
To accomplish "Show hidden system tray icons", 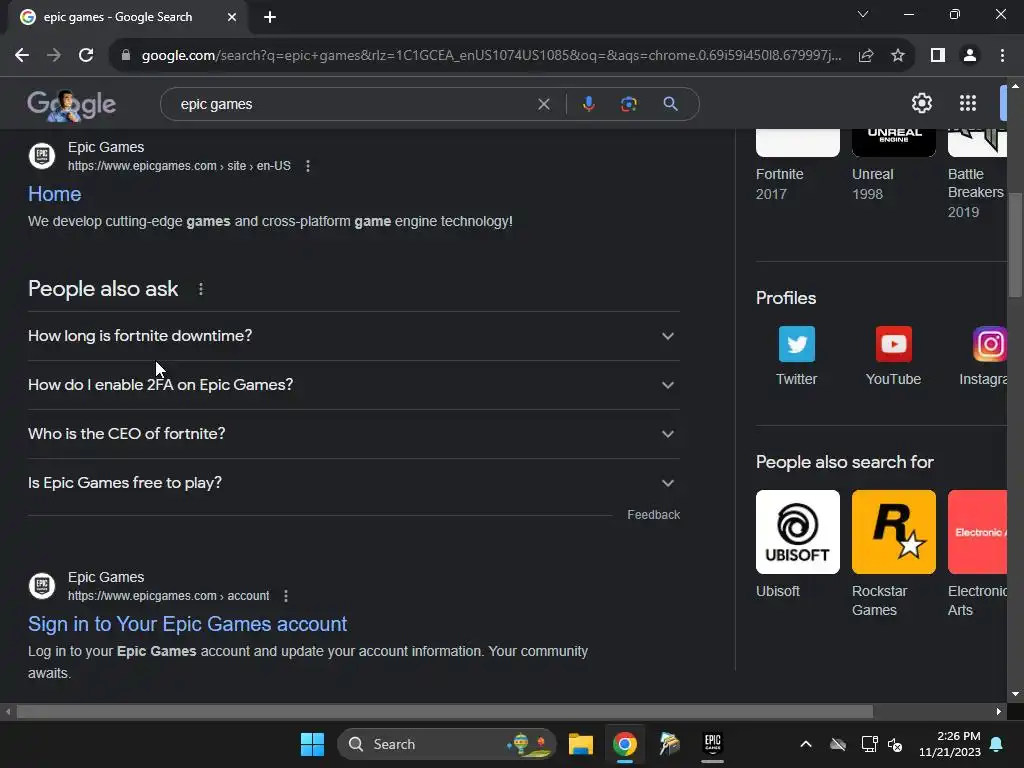I will pos(806,744).
